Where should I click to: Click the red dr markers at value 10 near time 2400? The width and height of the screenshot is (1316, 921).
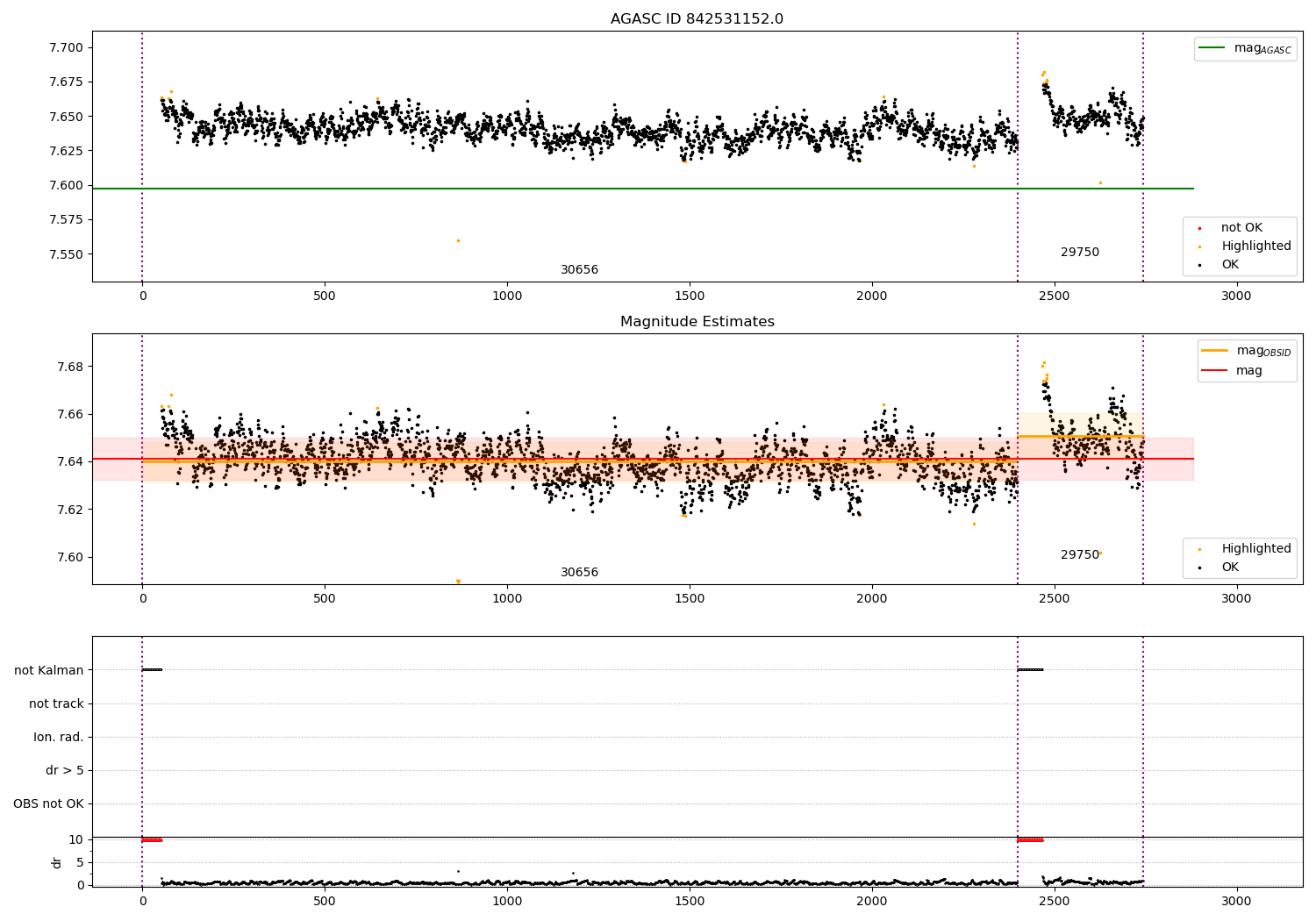(x=1030, y=839)
